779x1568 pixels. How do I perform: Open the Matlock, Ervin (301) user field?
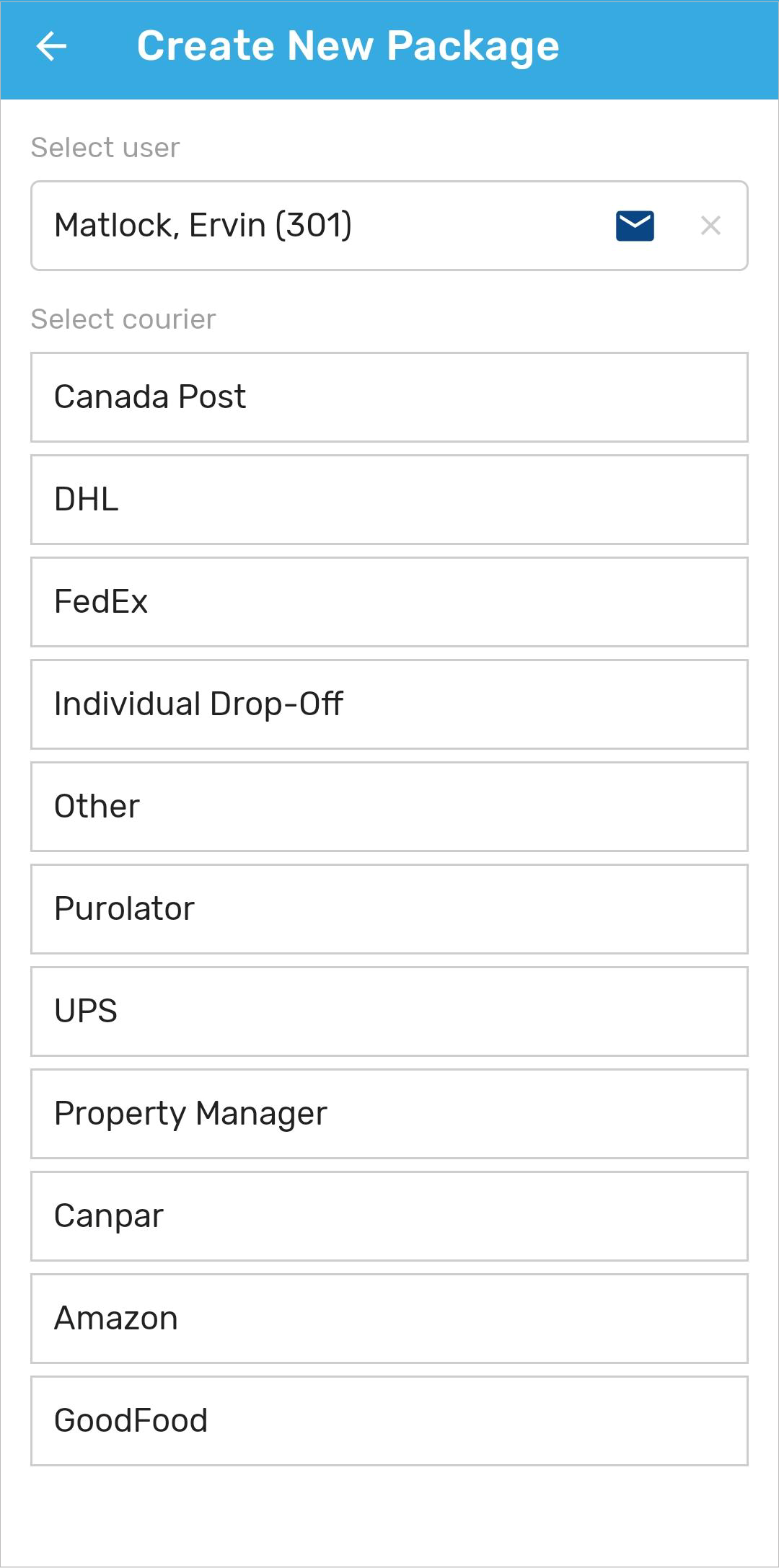coord(389,226)
